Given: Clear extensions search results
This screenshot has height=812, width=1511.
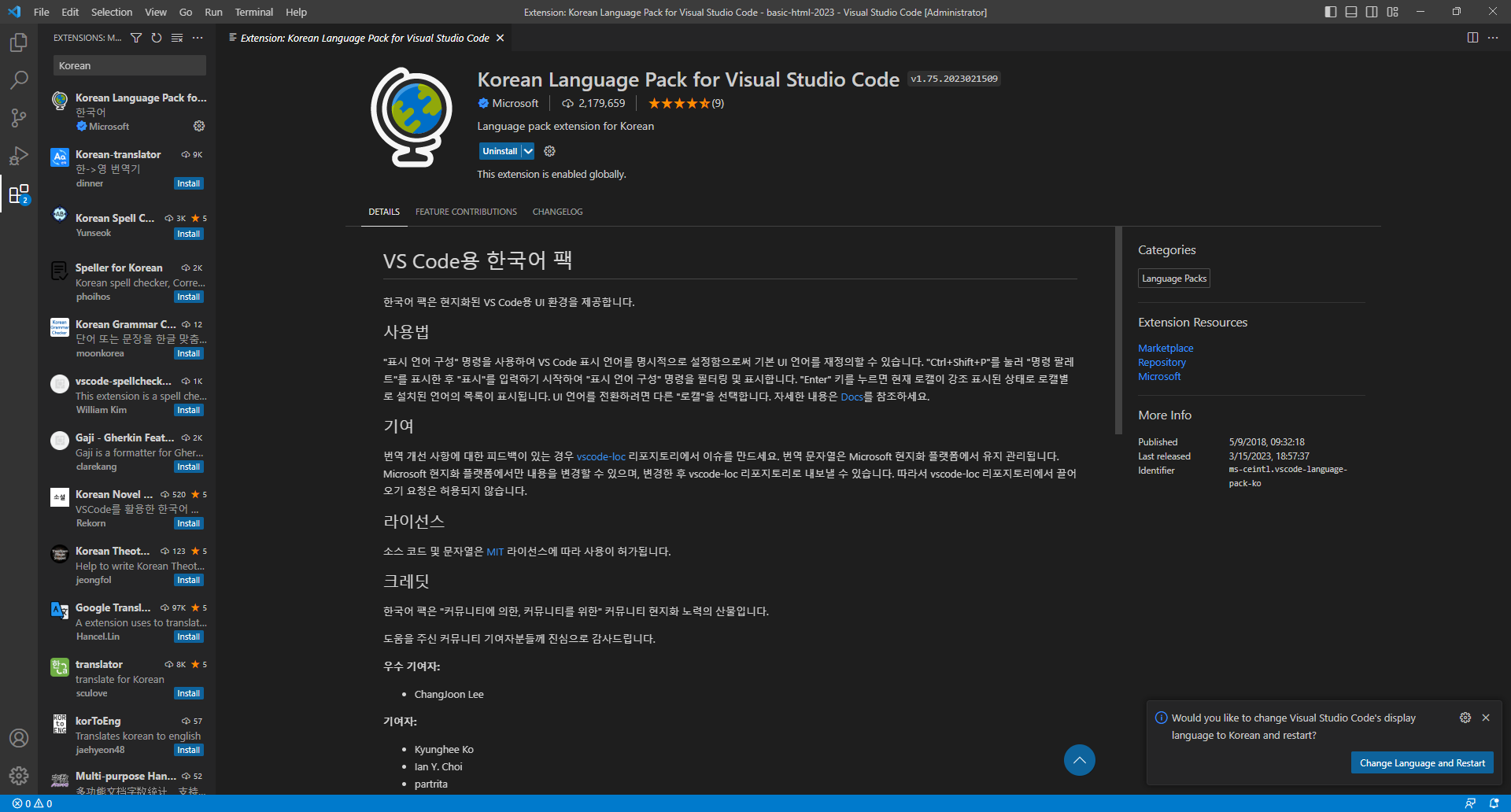Looking at the screenshot, I should click(177, 38).
